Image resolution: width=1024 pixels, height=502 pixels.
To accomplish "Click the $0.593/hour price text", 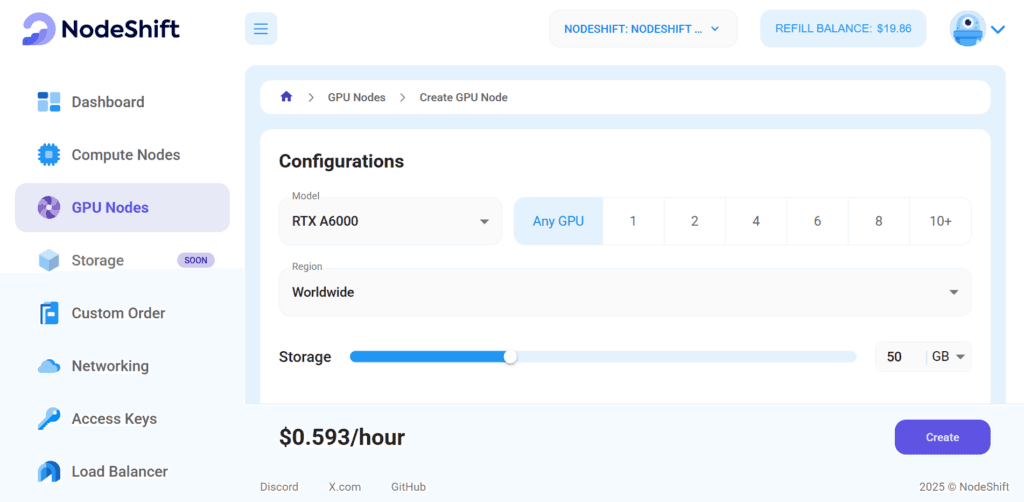I will click(x=342, y=437).
